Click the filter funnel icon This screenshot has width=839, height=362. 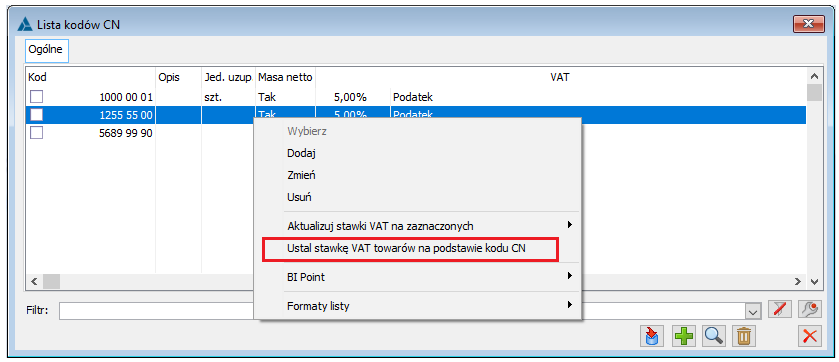pos(779,309)
